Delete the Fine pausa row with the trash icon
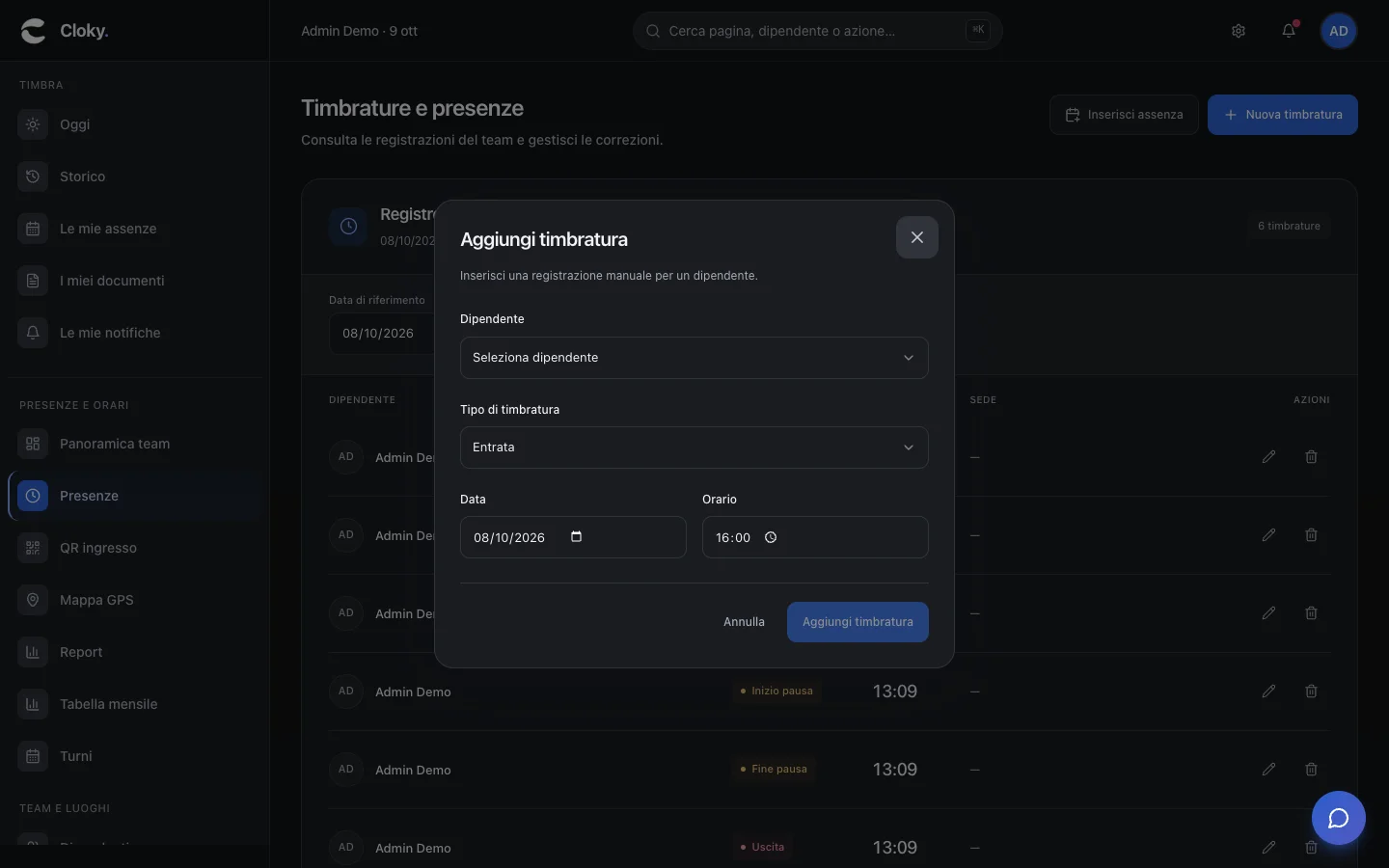1389x868 pixels. click(x=1311, y=770)
